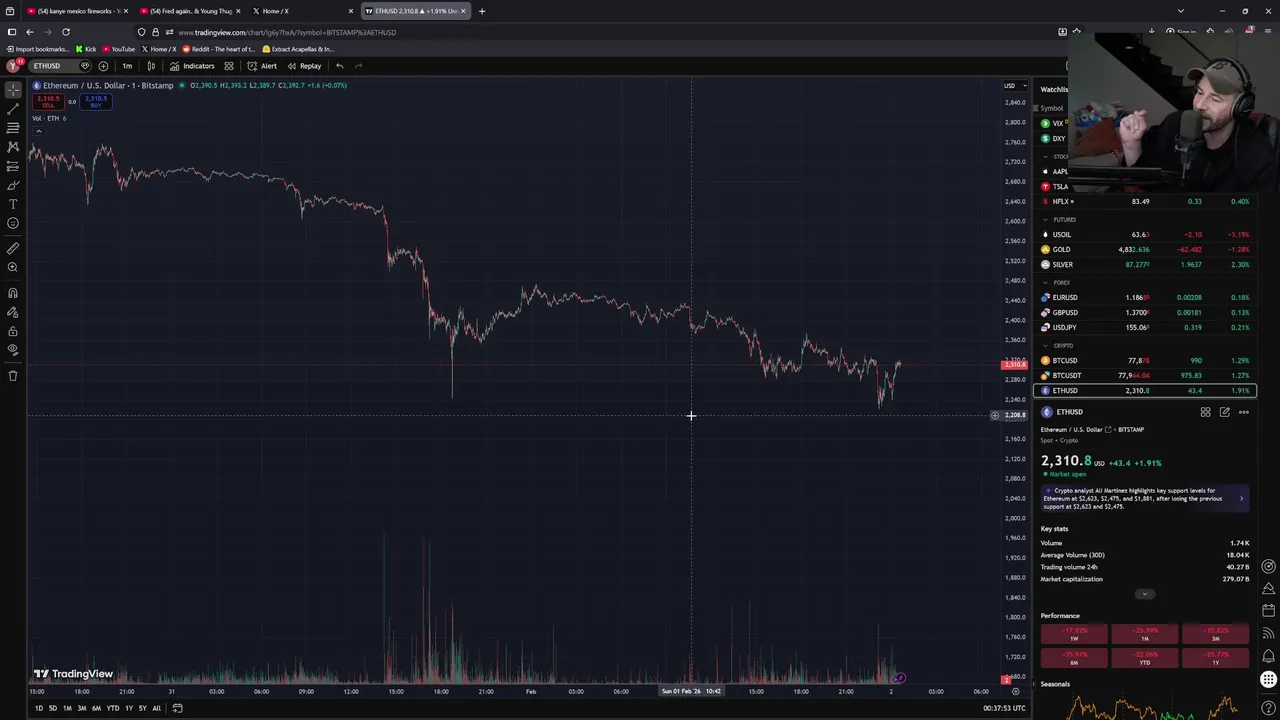The image size is (1280, 720).
Task: Open the Crypto analyst Ali Martinez news headline
Action: pos(1145,498)
